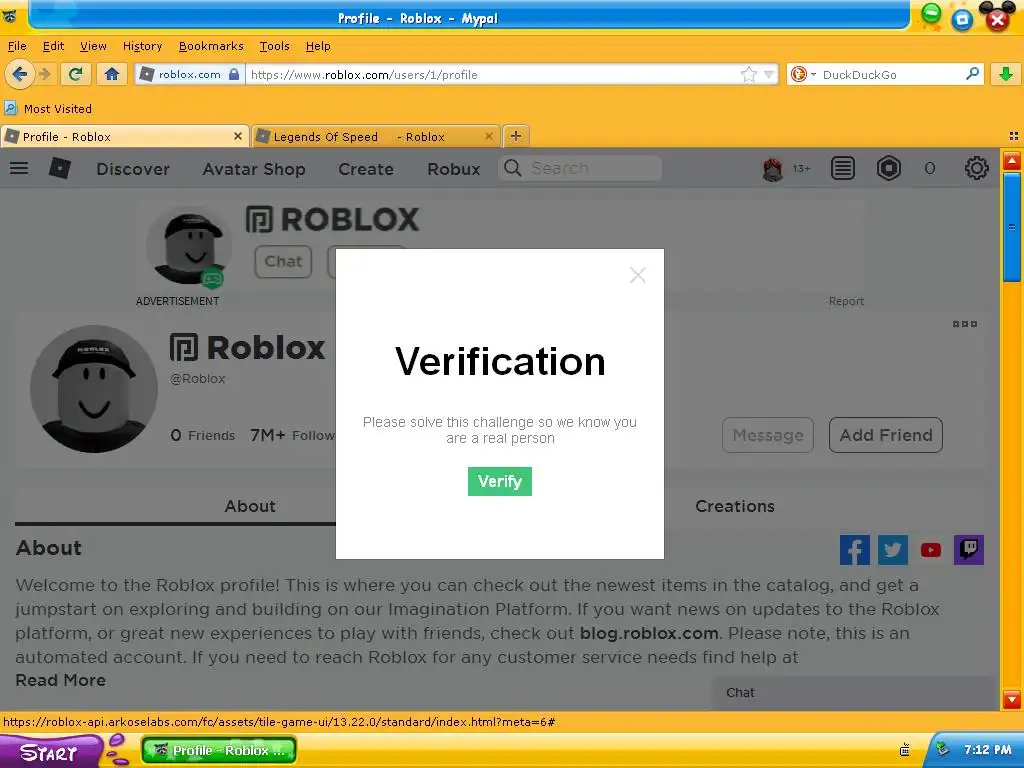Image resolution: width=1024 pixels, height=768 pixels.
Task: Open the Facebook social icon
Action: tap(854, 550)
